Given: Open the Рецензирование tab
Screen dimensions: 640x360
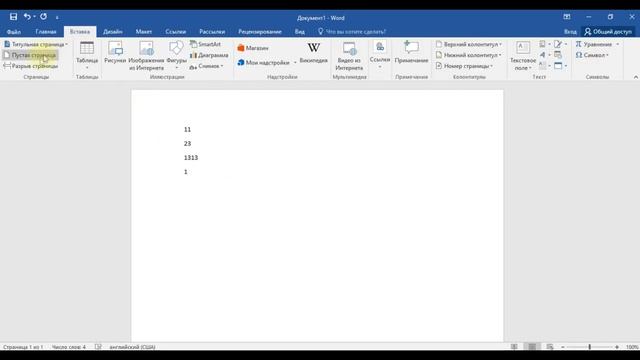Looking at the screenshot, I should click(260, 31).
